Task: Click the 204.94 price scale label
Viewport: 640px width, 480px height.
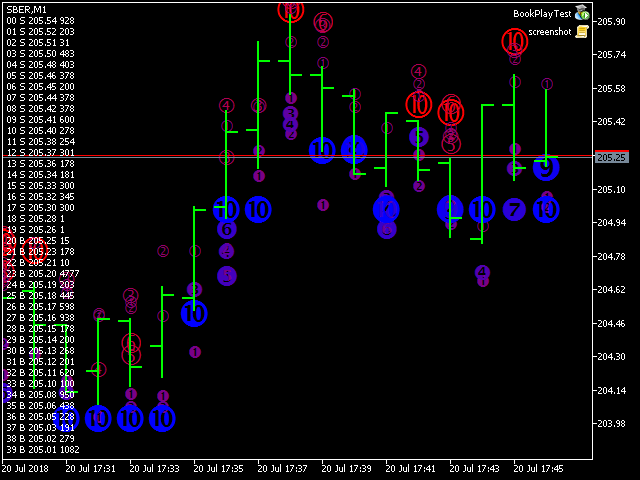Action: 611,223
